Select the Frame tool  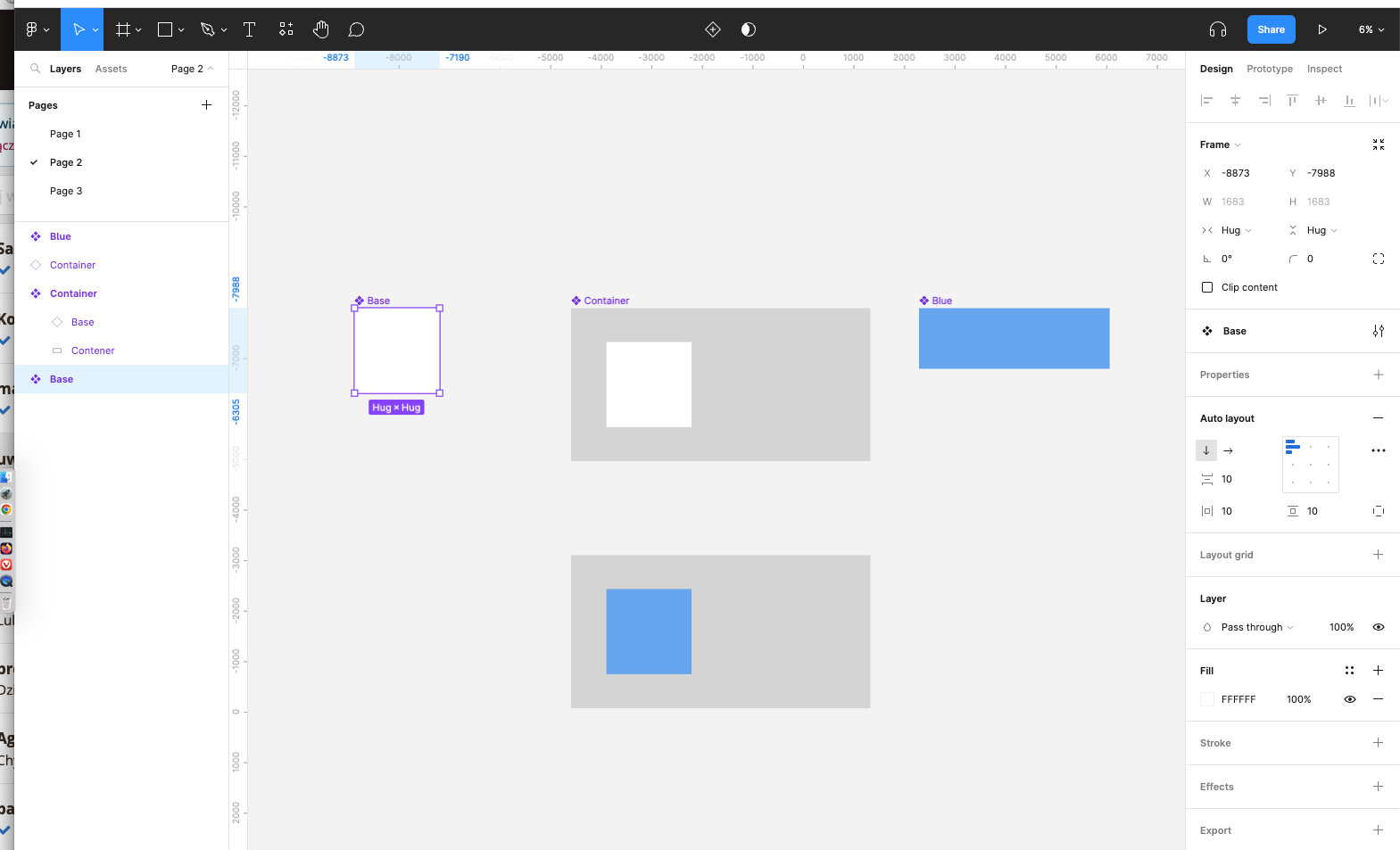[x=122, y=29]
